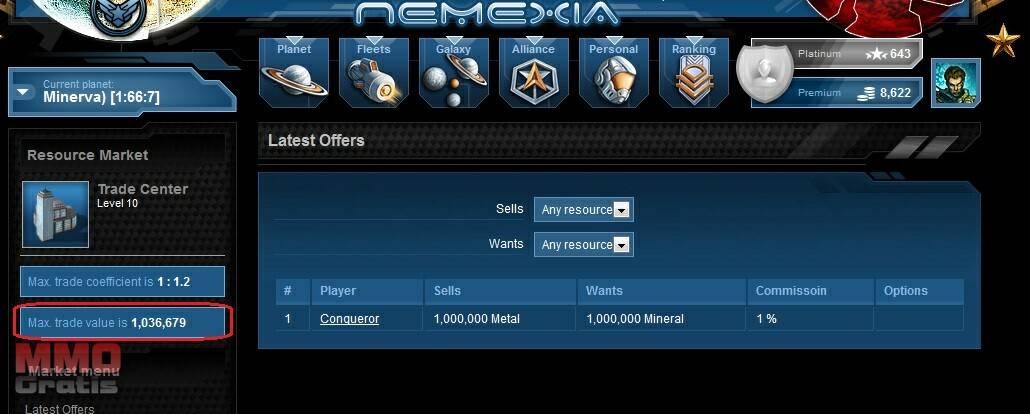Click the Max. trade value box
The width and height of the screenshot is (1030, 414).
point(122,323)
